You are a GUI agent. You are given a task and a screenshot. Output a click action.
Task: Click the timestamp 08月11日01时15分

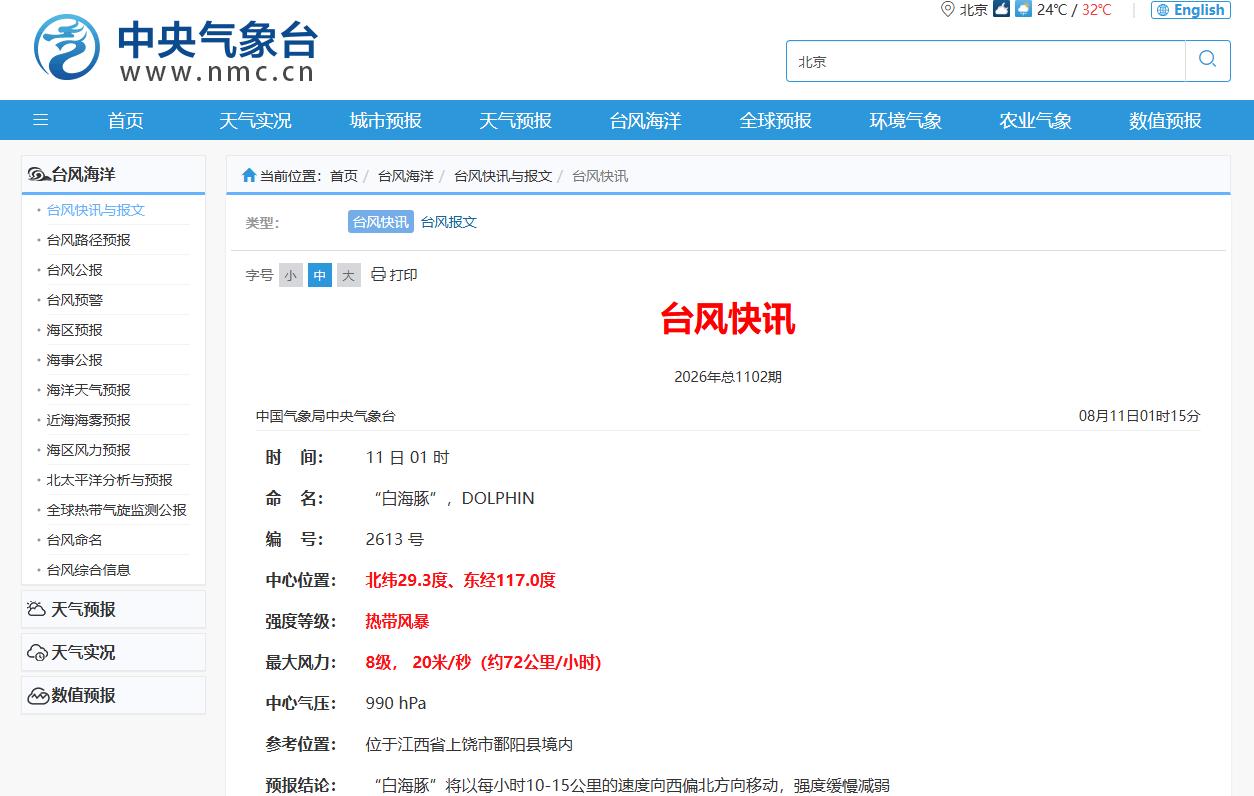[x=1140, y=416]
